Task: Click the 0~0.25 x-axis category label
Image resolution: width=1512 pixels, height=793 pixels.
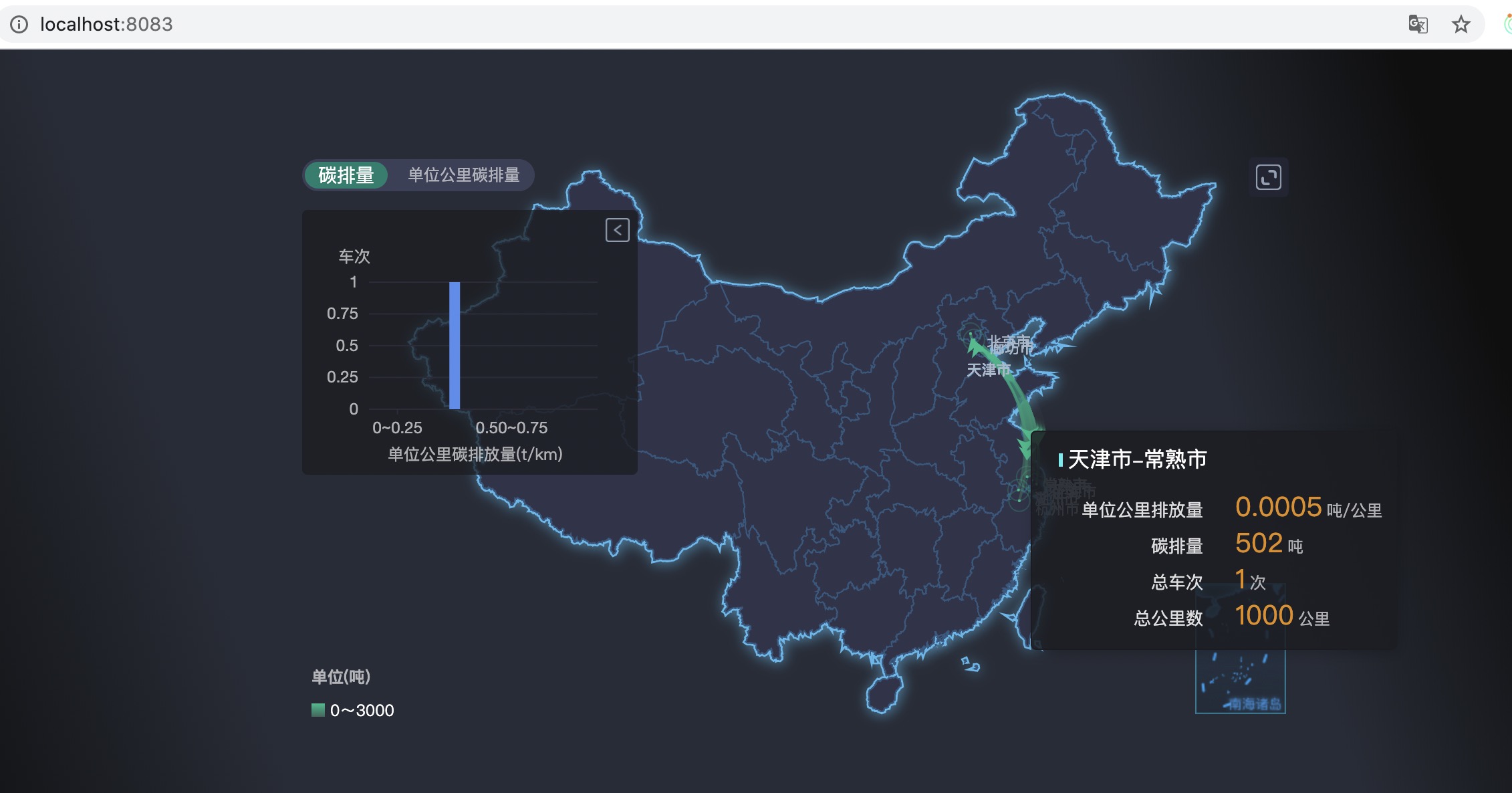Action: 397,427
